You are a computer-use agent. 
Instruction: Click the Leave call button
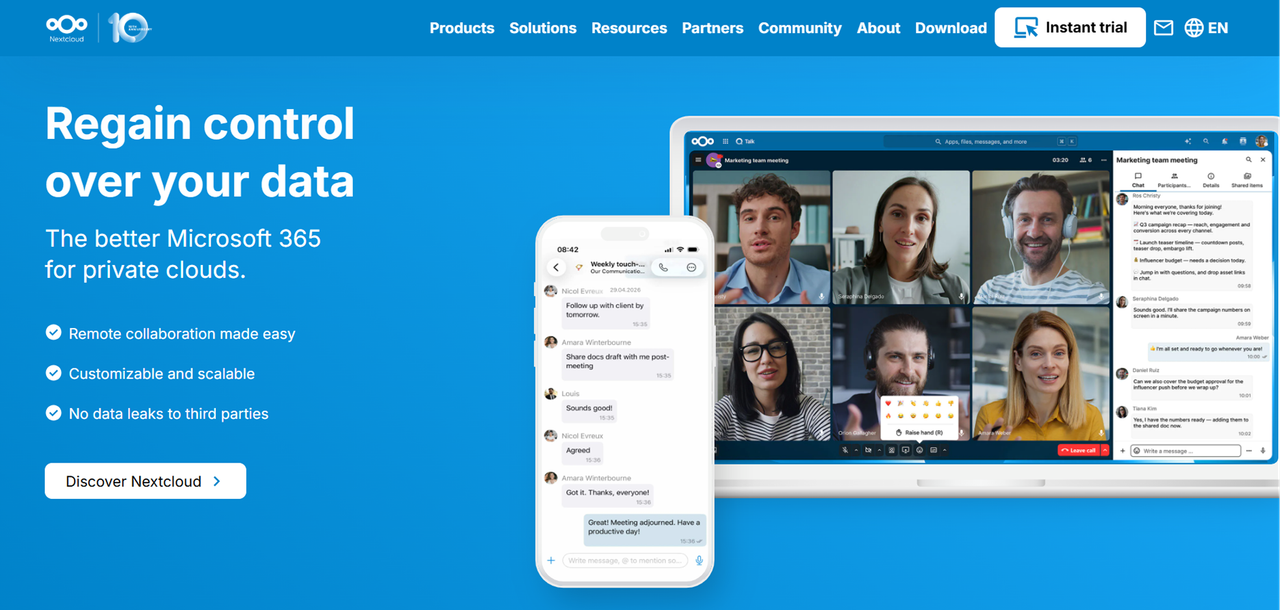point(1078,450)
